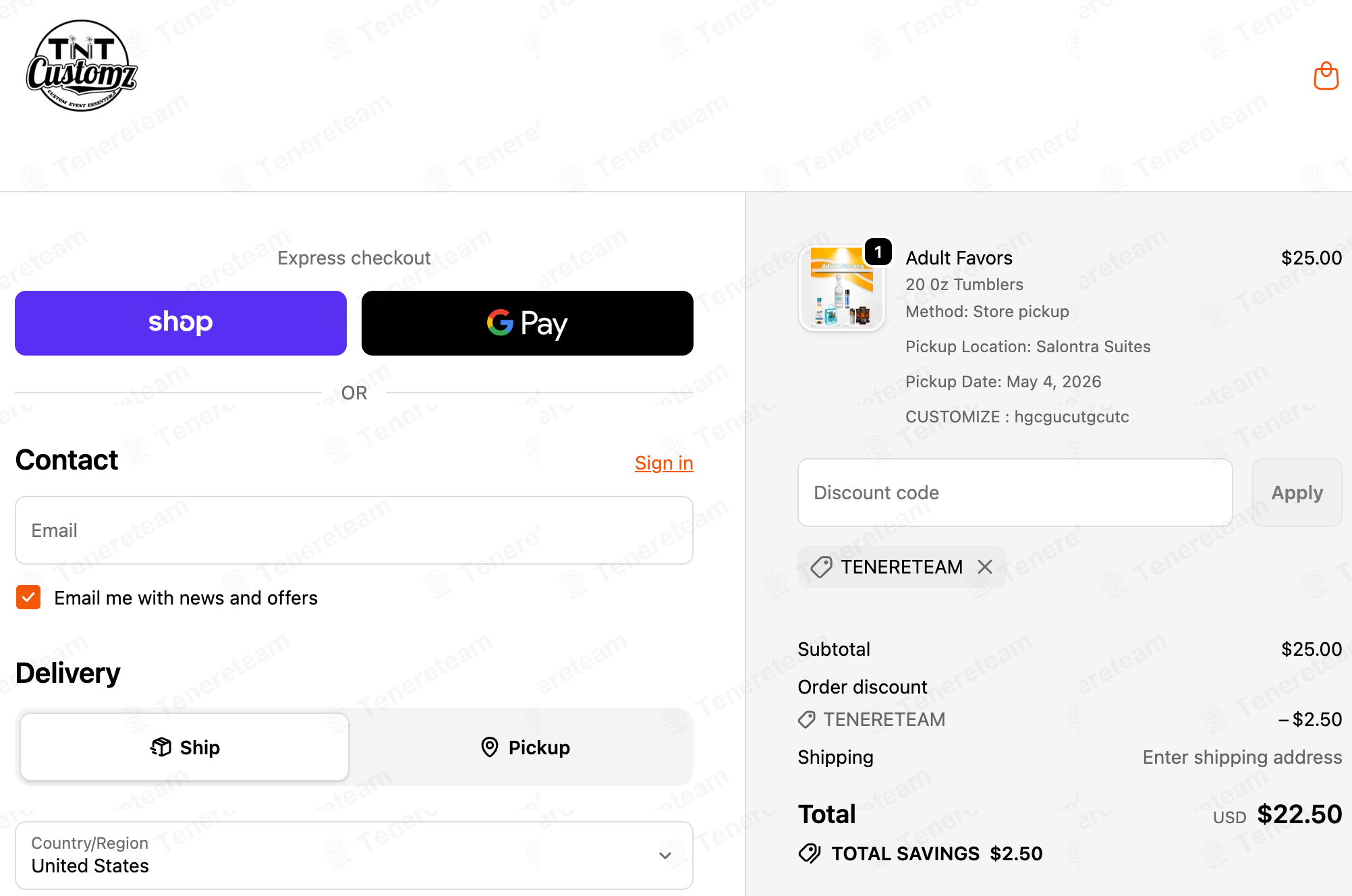Click the TNT Customz logo
1352x896 pixels.
click(82, 65)
